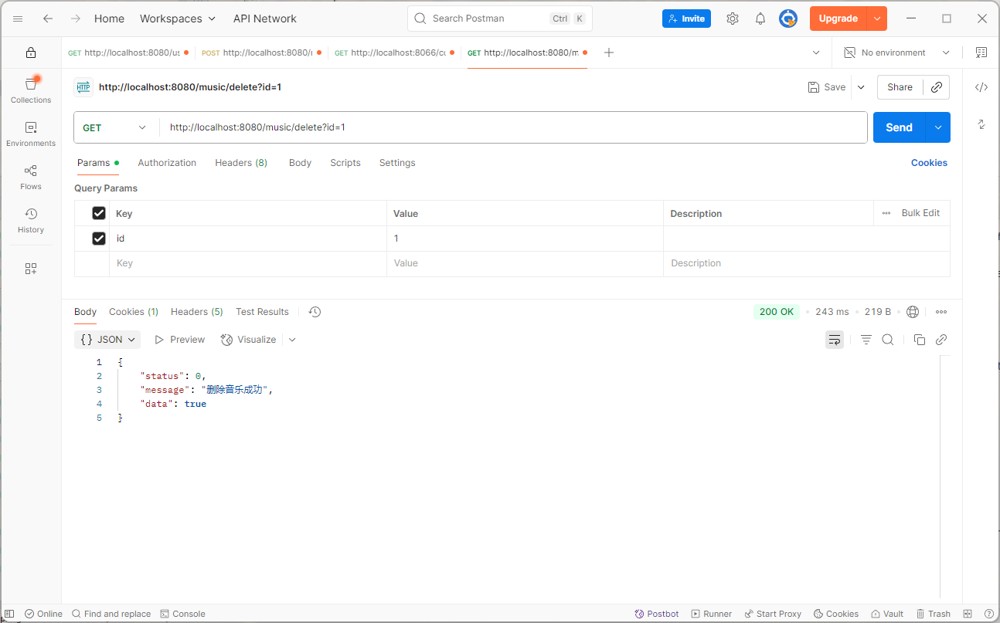Open the Send options arrow
This screenshot has width=1000, height=623.
[938, 128]
